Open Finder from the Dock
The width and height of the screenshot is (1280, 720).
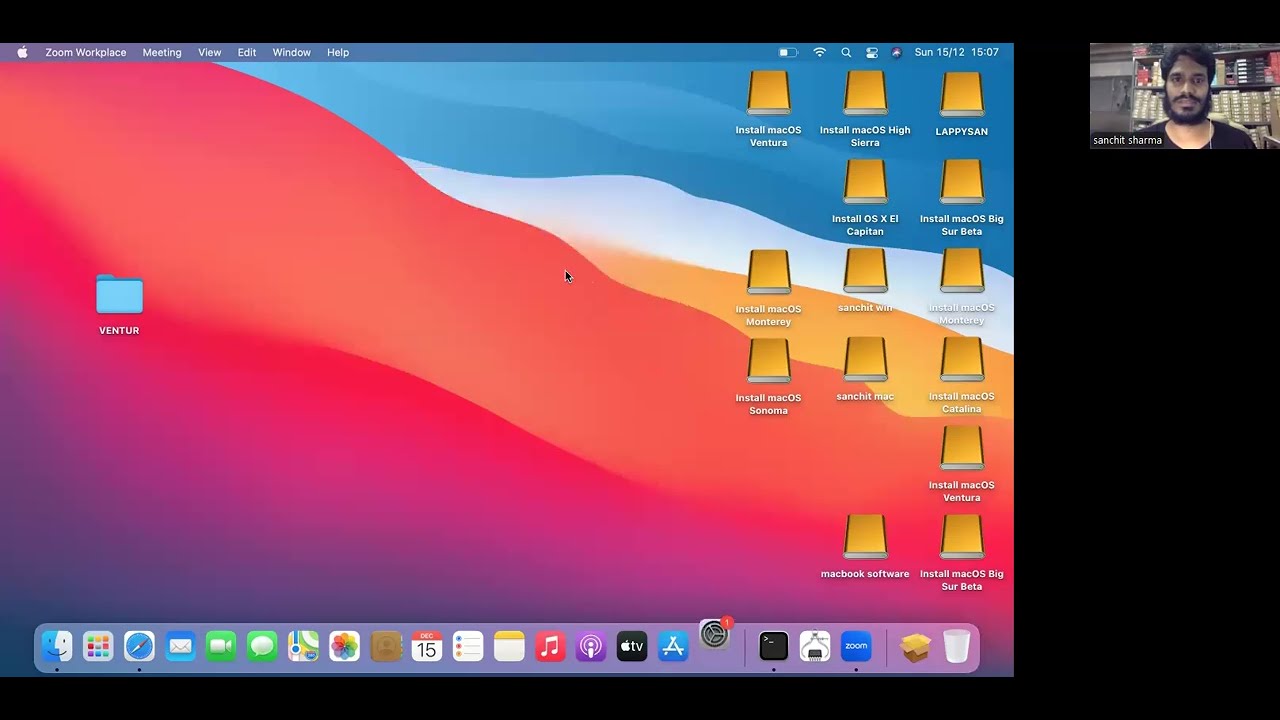[57, 647]
